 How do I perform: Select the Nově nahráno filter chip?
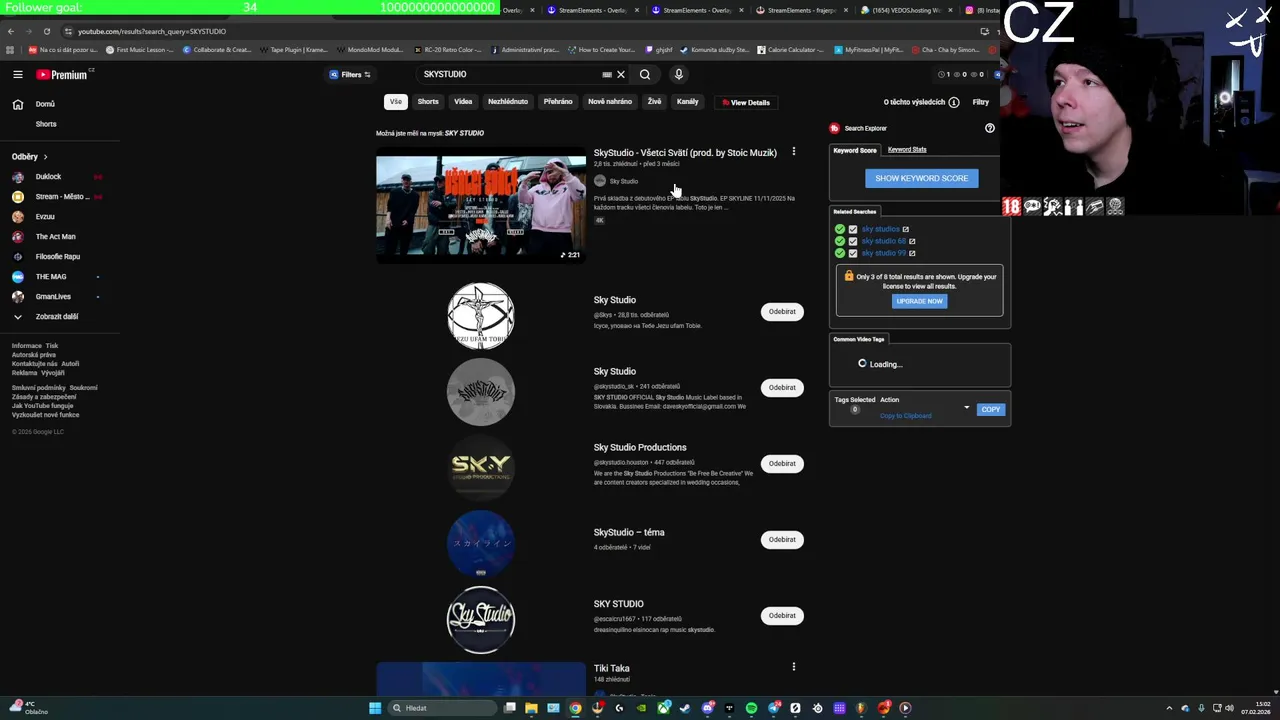[610, 102]
